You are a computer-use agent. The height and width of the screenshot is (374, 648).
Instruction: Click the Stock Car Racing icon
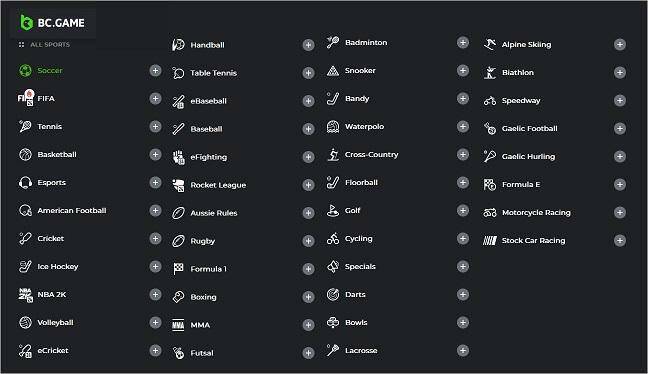click(x=490, y=241)
